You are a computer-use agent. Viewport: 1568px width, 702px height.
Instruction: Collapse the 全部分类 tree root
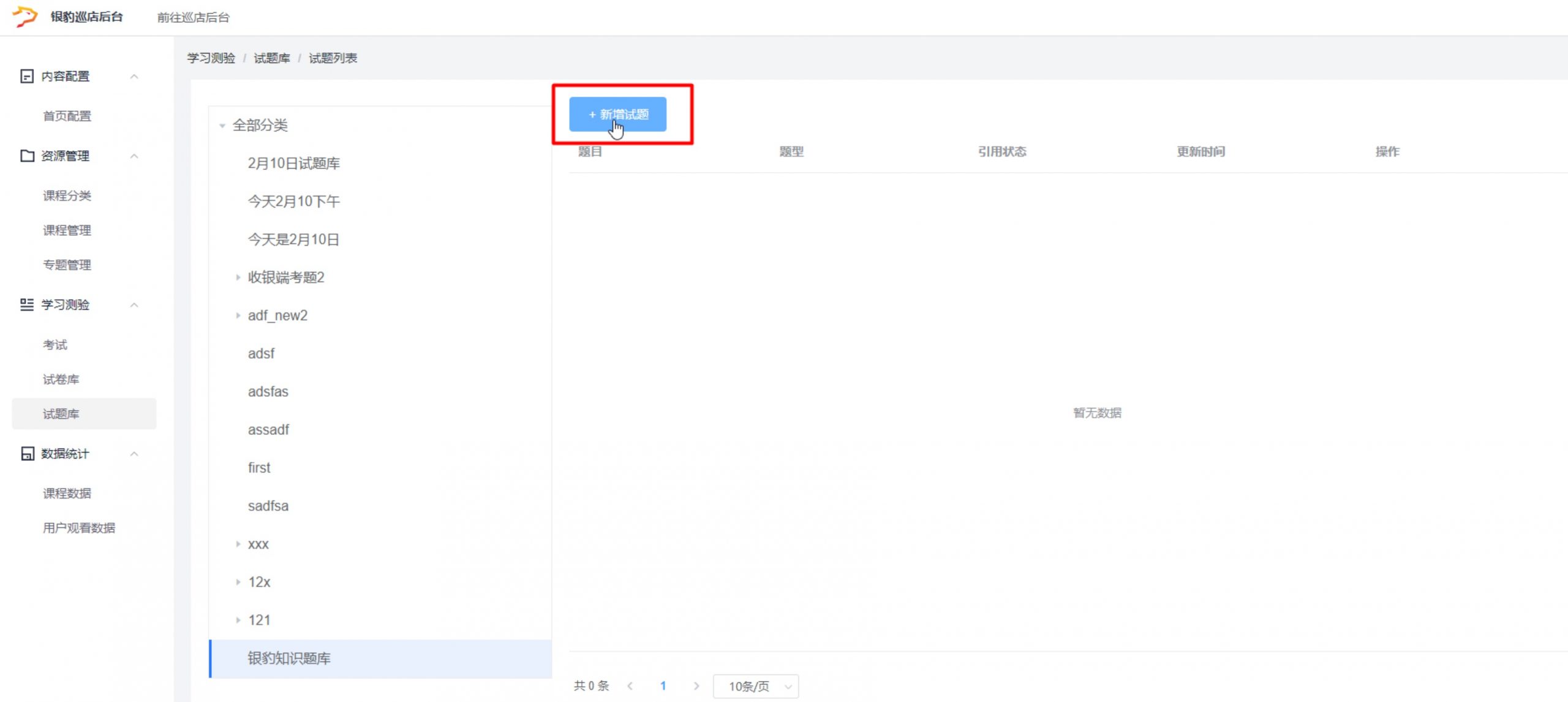click(x=222, y=126)
